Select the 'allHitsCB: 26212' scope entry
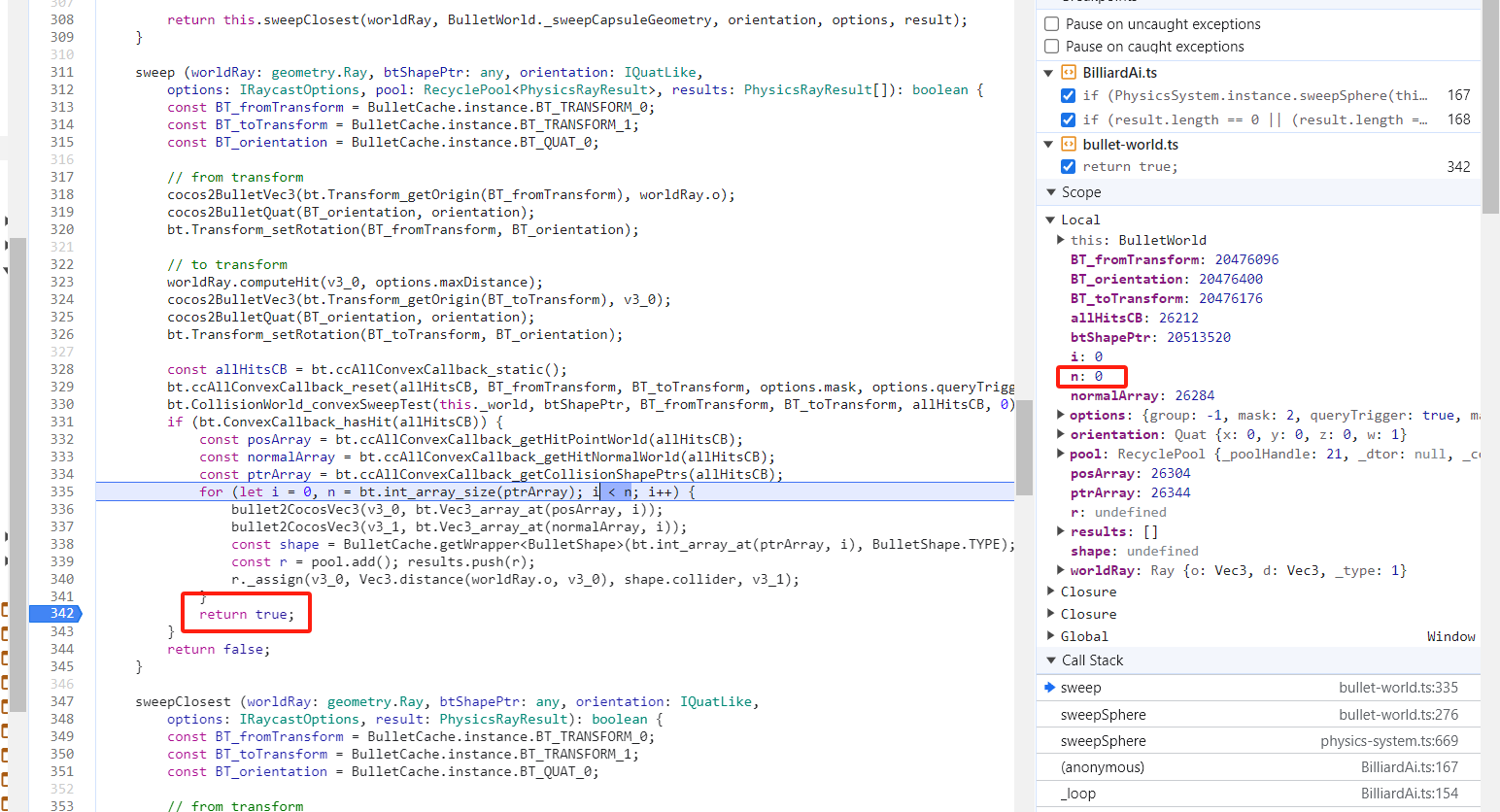The width and height of the screenshot is (1500, 812). (1135, 318)
